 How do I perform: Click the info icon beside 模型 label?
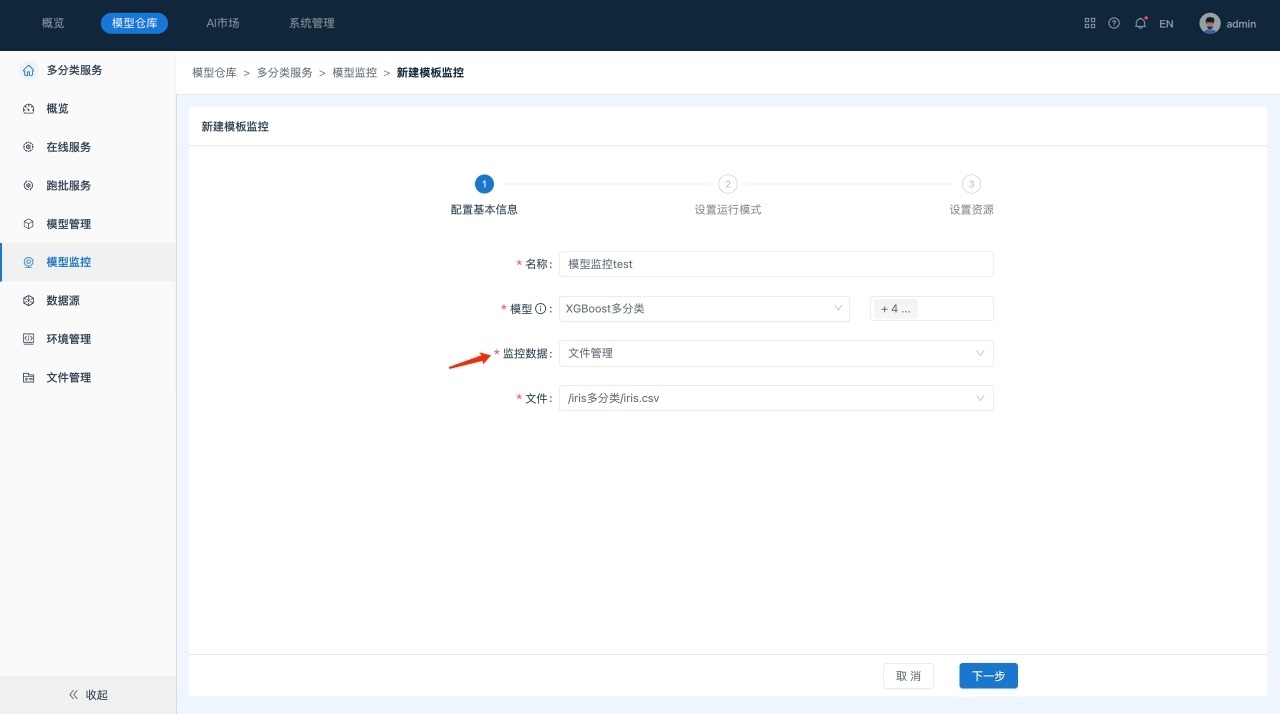click(541, 309)
